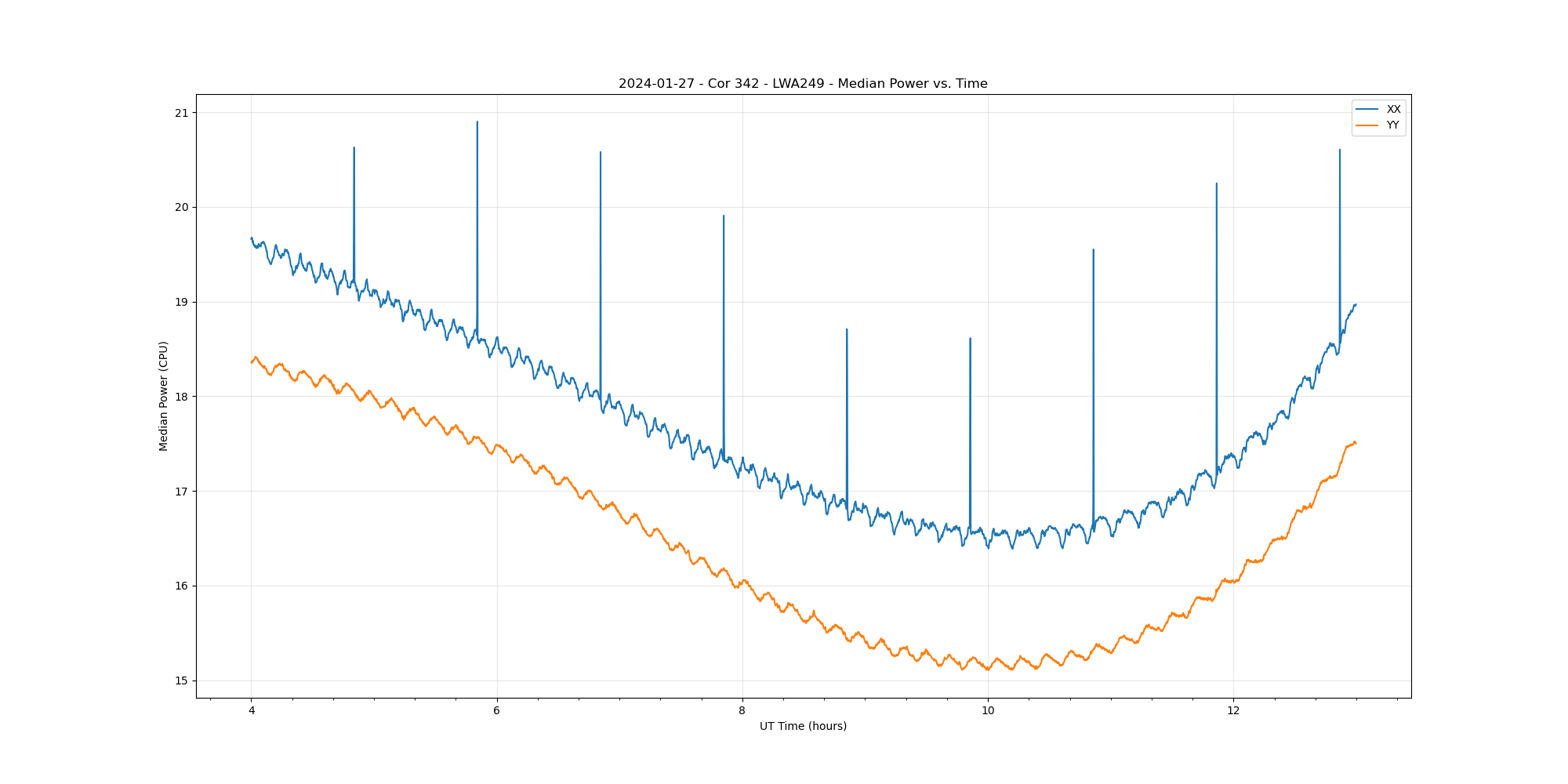Click the chart title mentioning LWA249
The height and width of the screenshot is (784, 1568).
point(803,84)
